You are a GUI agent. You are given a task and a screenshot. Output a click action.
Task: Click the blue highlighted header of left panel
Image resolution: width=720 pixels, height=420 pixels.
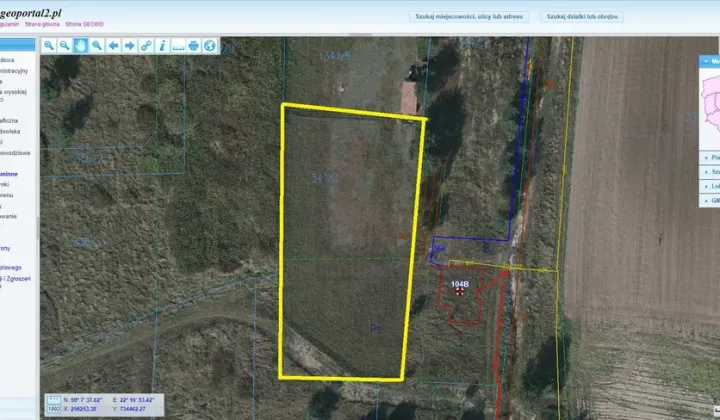point(17,45)
